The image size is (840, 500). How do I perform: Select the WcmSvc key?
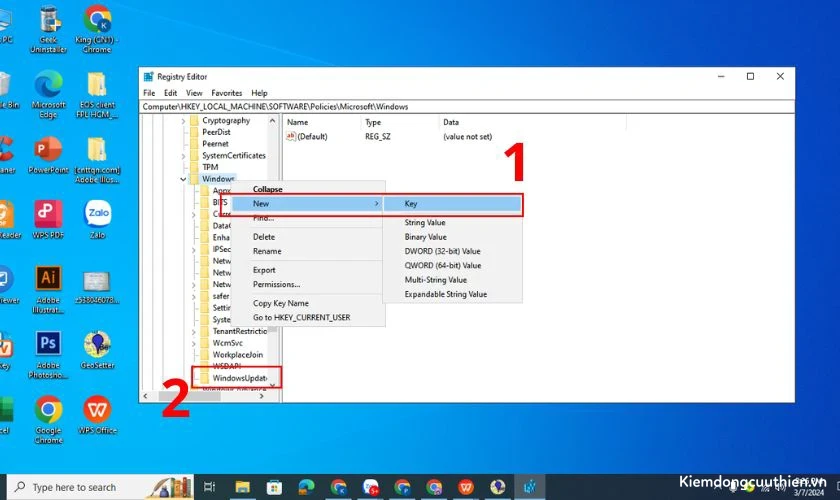[227, 343]
